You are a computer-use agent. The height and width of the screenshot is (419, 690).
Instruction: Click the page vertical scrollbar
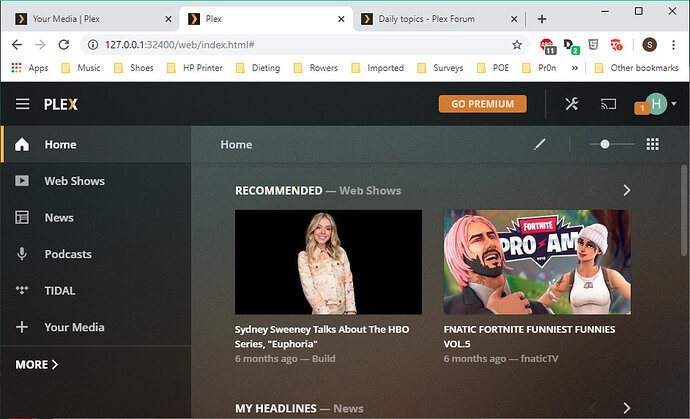point(684,210)
